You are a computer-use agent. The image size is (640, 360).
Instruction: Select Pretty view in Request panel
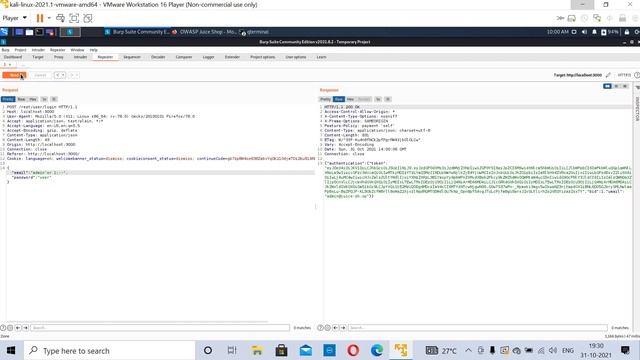pos(8,99)
